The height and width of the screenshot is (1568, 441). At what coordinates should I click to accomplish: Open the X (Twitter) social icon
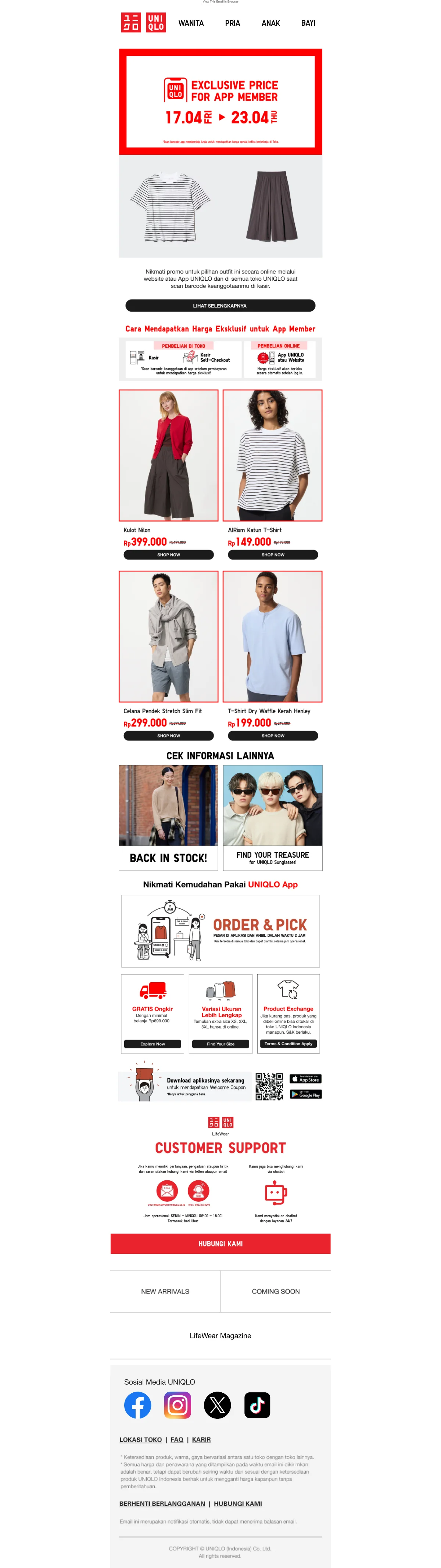218,1405
